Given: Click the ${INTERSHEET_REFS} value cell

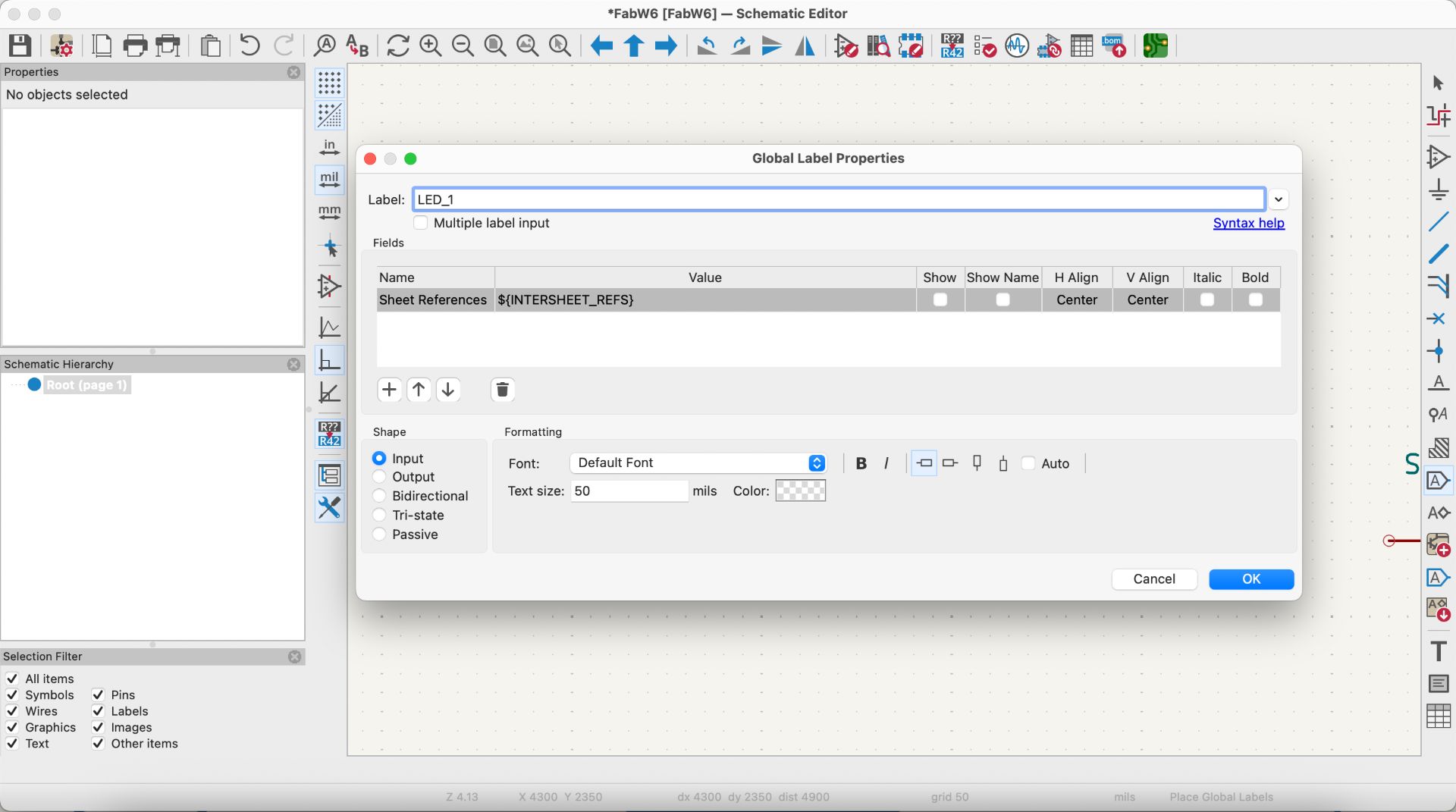Looking at the screenshot, I should click(705, 300).
